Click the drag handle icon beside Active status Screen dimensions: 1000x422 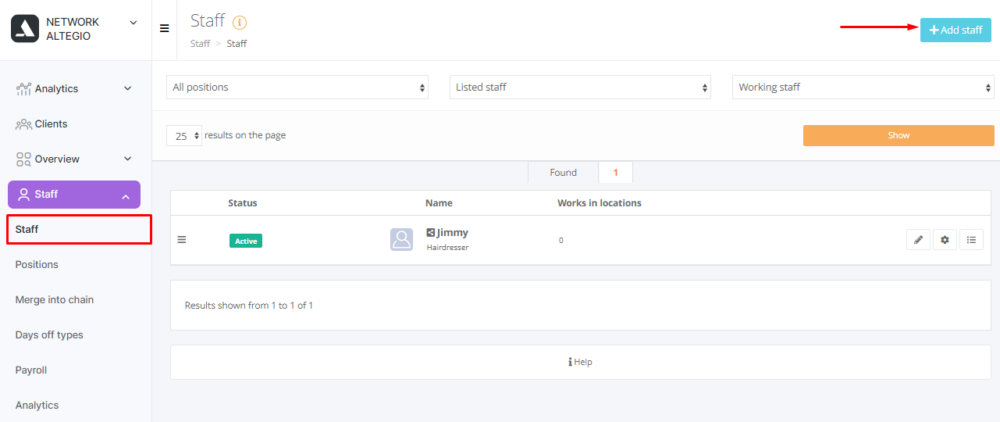click(x=182, y=240)
